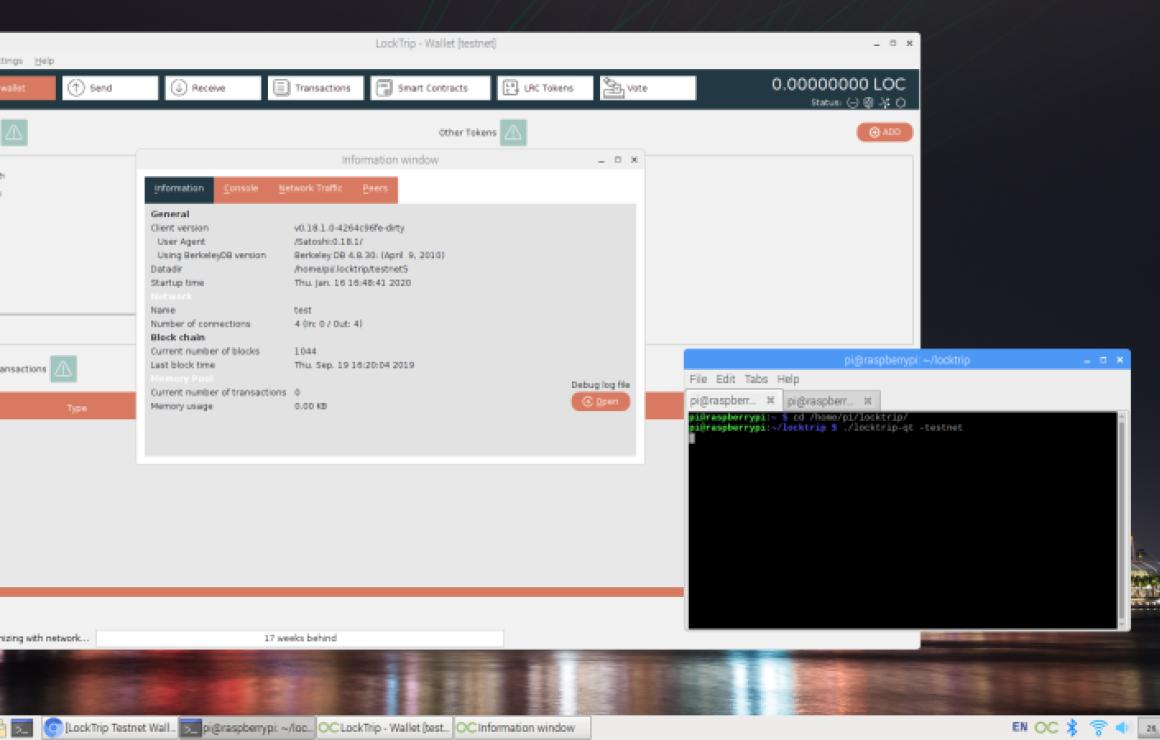Switch to LockTrip - Wallet taskbar item
The image size is (1160, 740).
(384, 728)
